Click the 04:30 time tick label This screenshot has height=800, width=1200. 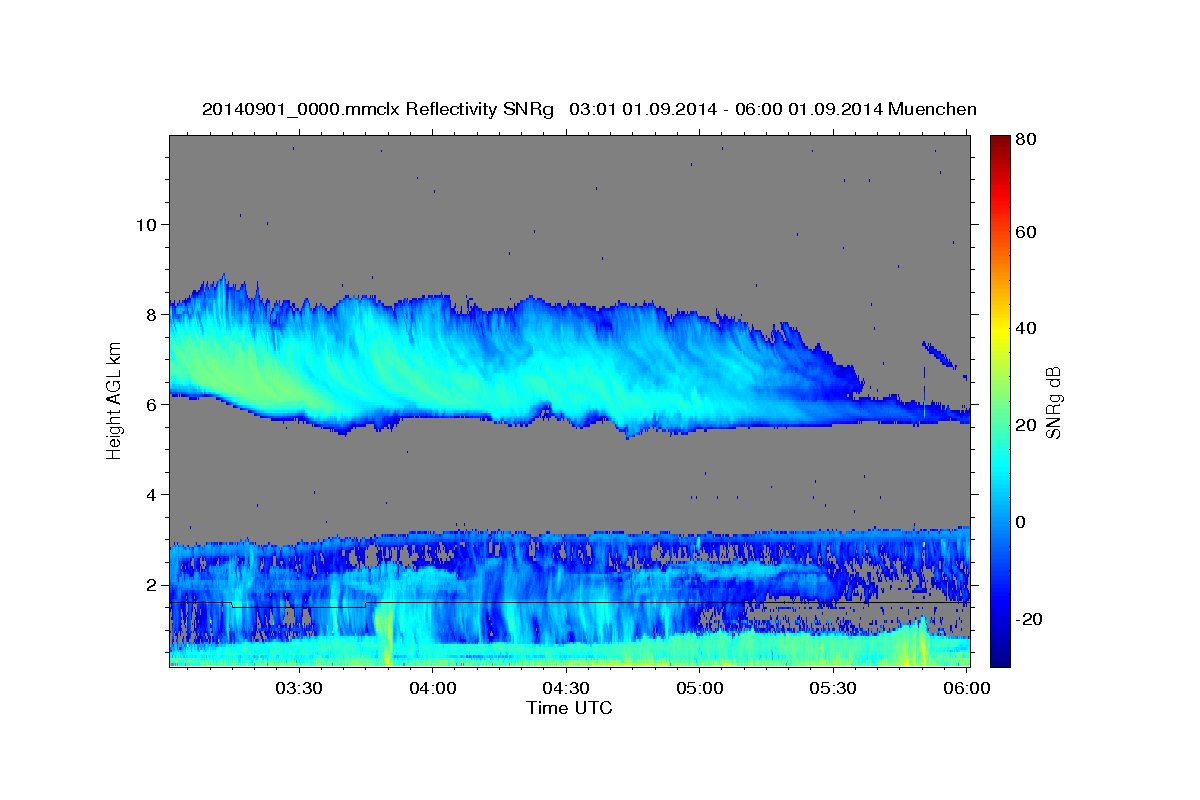coord(566,689)
